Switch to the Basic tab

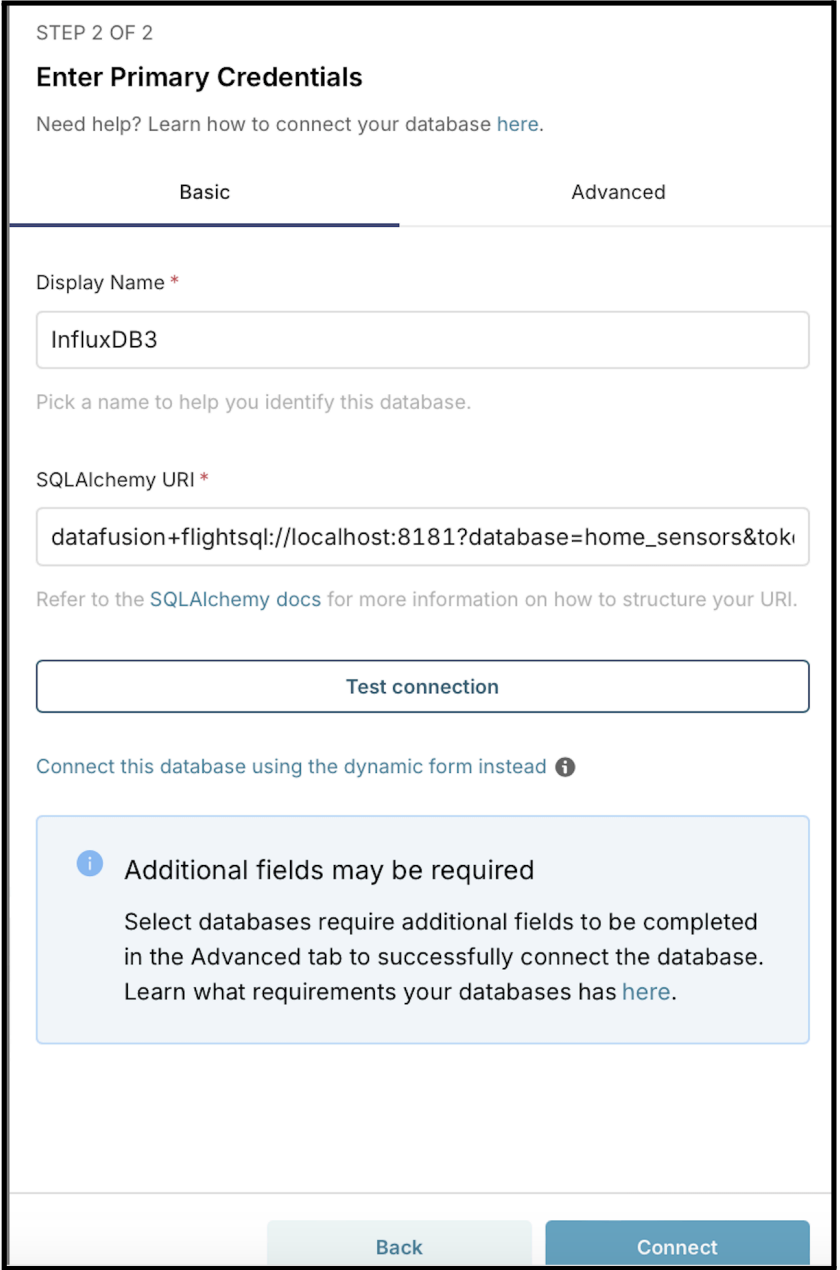205,192
